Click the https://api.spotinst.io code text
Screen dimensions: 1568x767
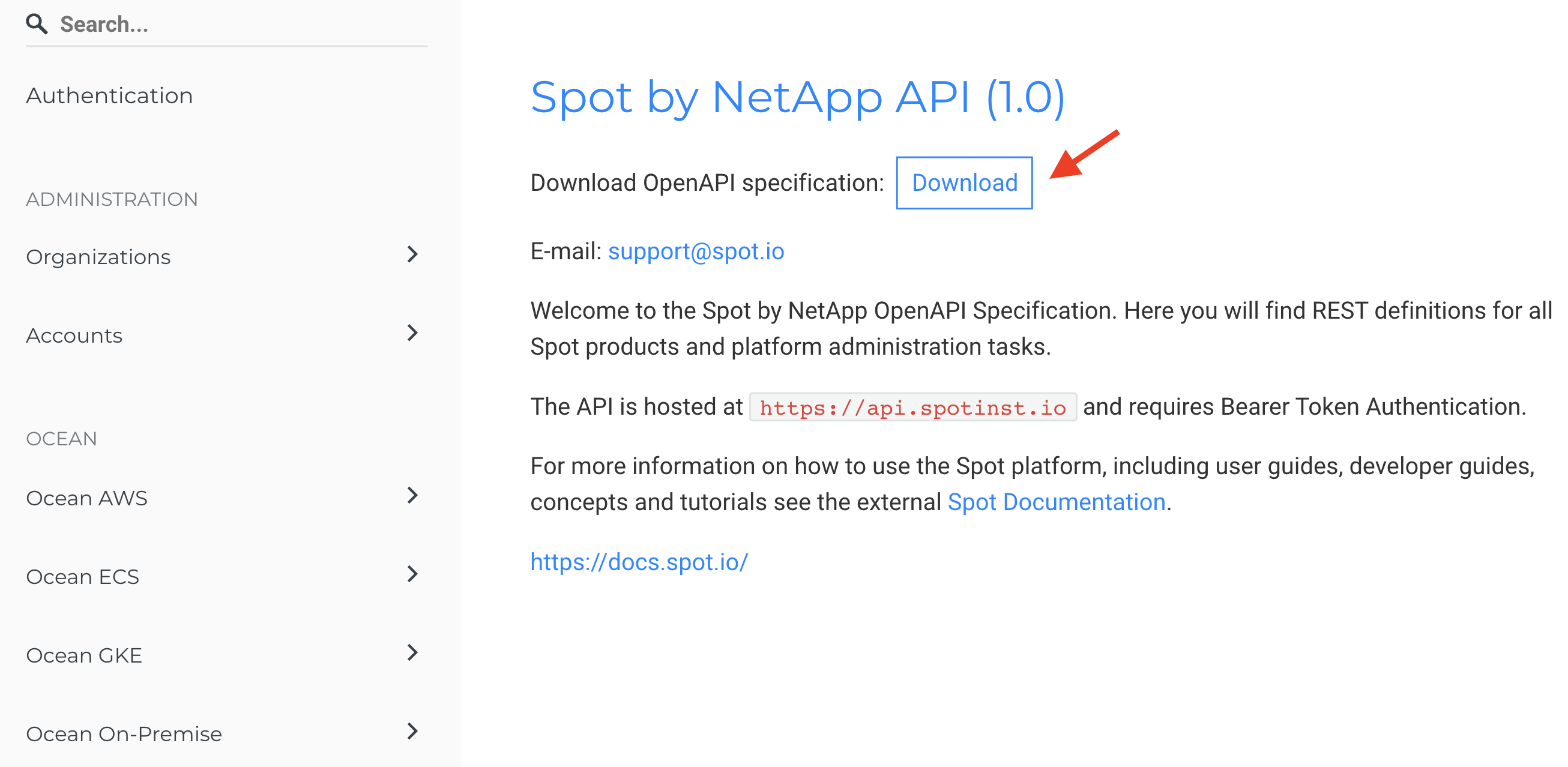pyautogui.click(x=912, y=408)
